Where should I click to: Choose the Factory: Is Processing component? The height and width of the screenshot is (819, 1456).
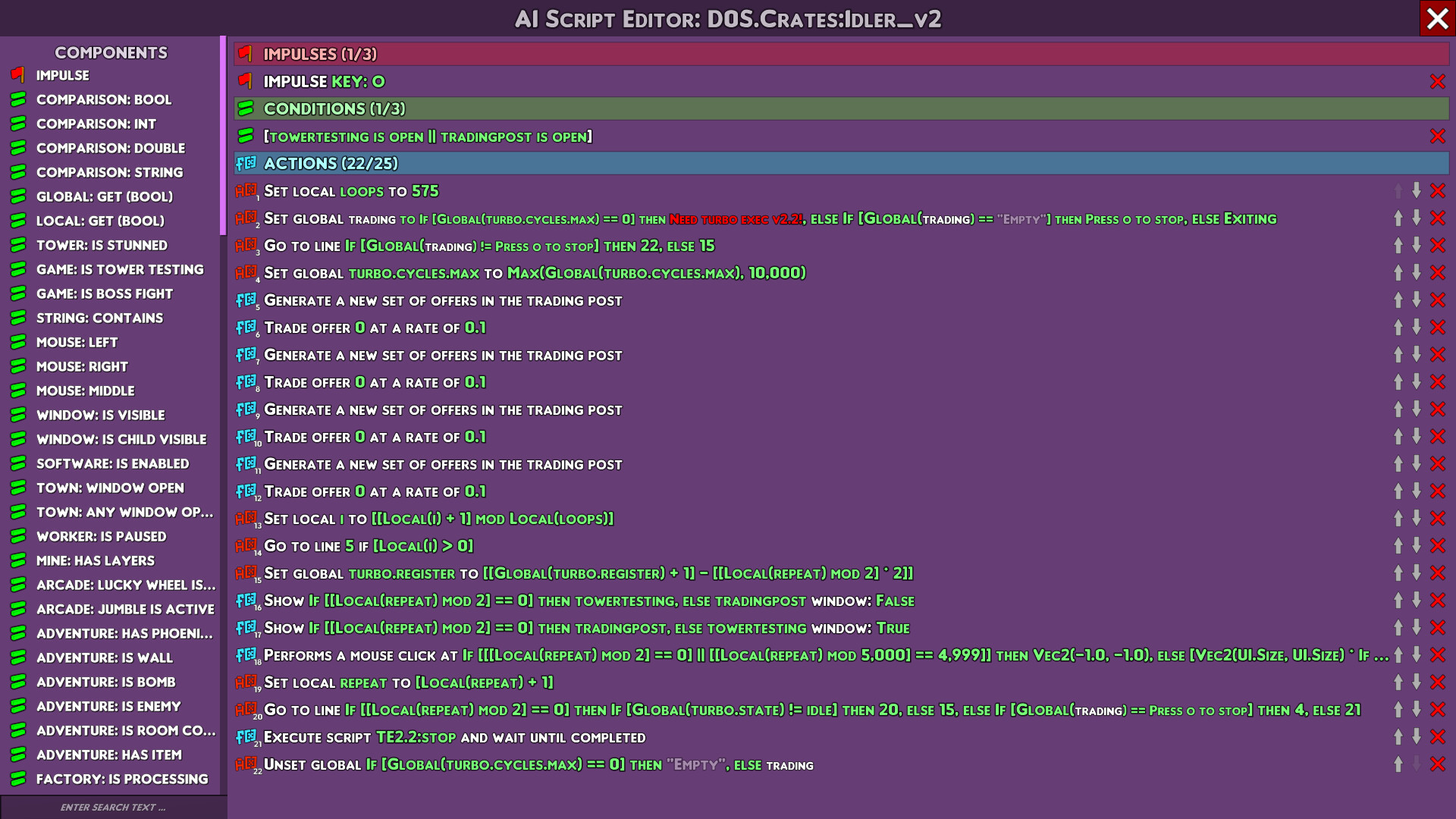pyautogui.click(x=121, y=779)
